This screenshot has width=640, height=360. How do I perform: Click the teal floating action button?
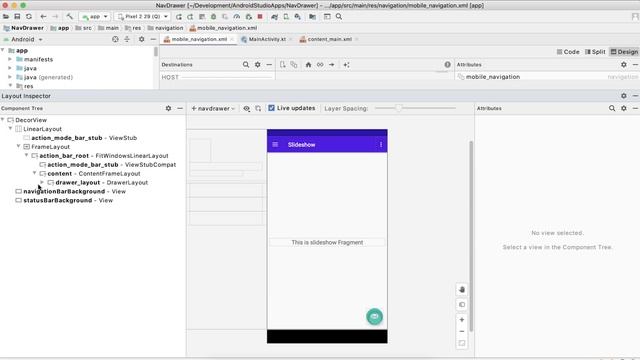pos(374,316)
